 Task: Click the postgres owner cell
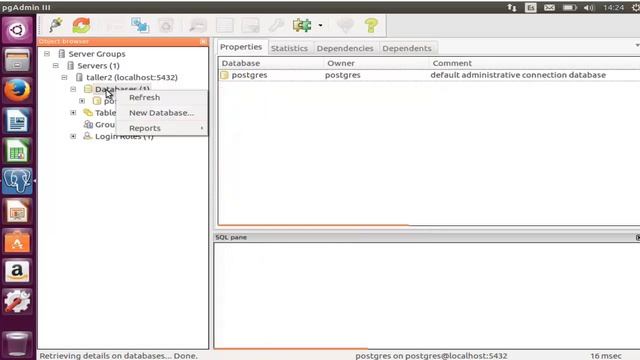pyautogui.click(x=343, y=75)
